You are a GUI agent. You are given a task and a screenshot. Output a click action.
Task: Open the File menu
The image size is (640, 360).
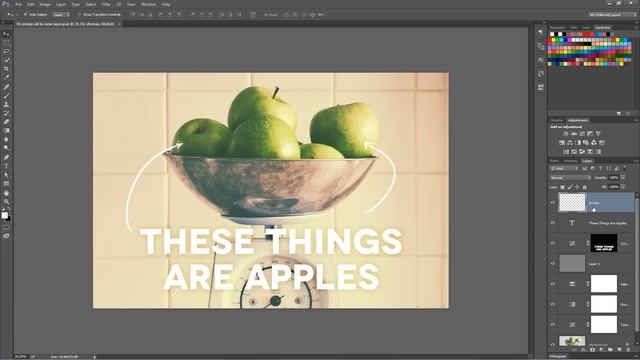point(18,4)
